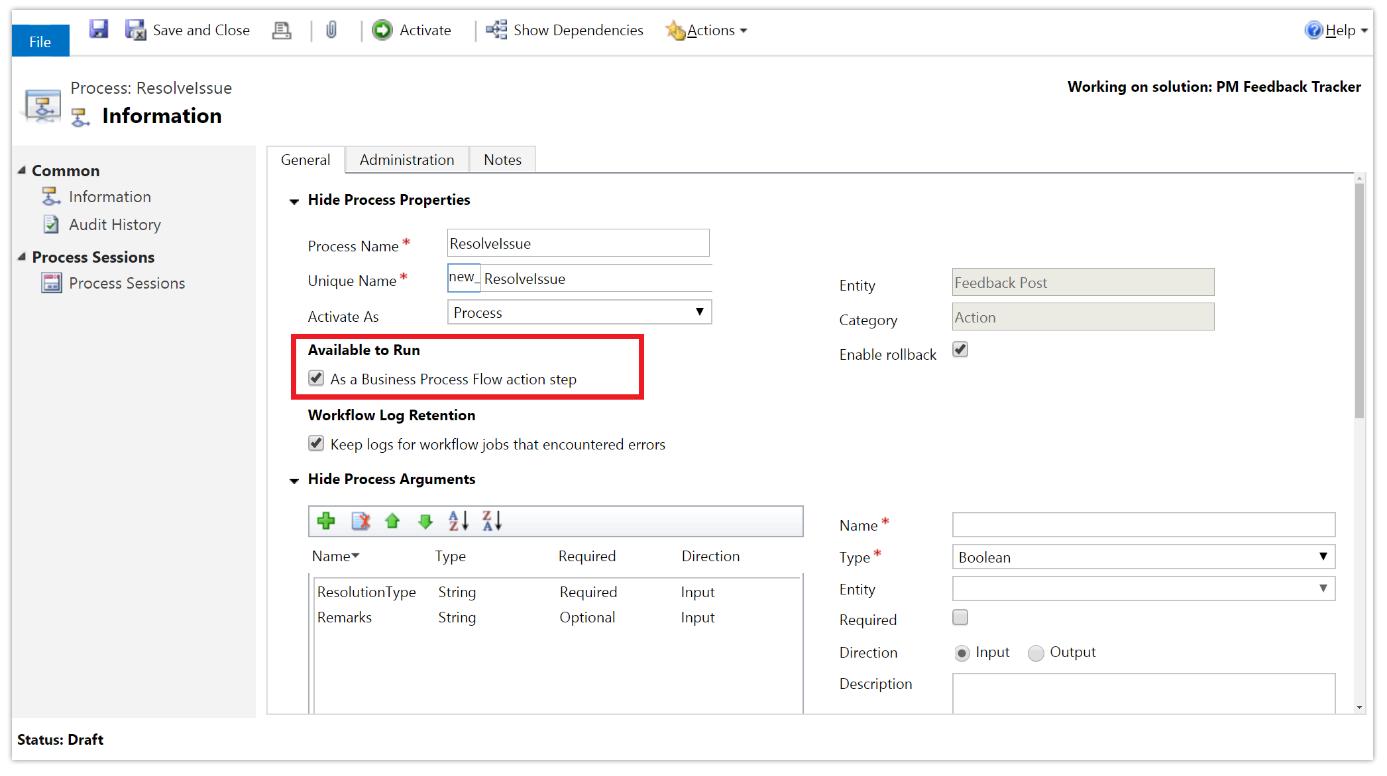Viewport: 1387px width, 776px height.
Task: Activate the process
Action: [x=412, y=30]
